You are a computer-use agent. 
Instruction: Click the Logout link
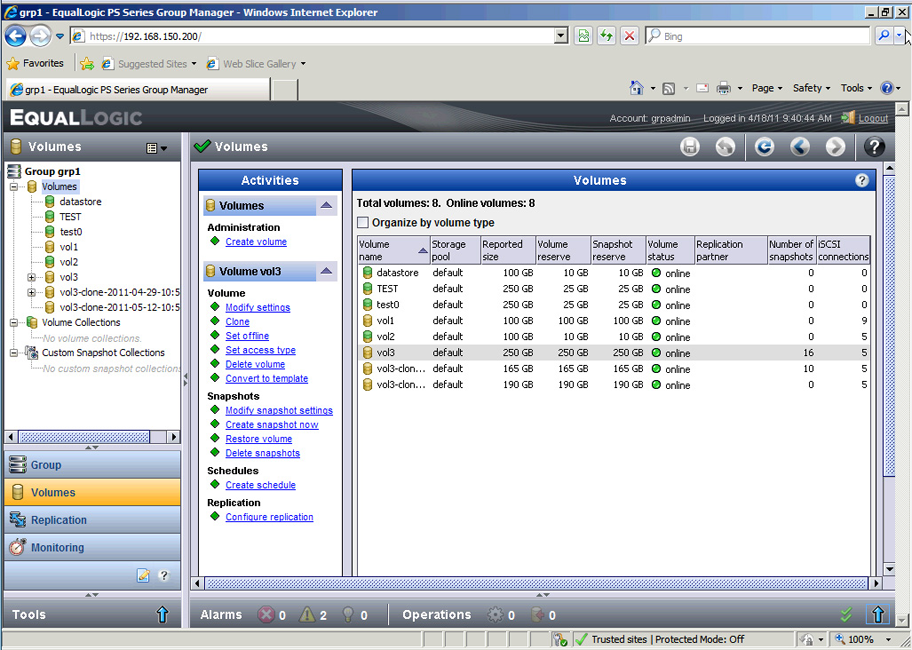[873, 118]
